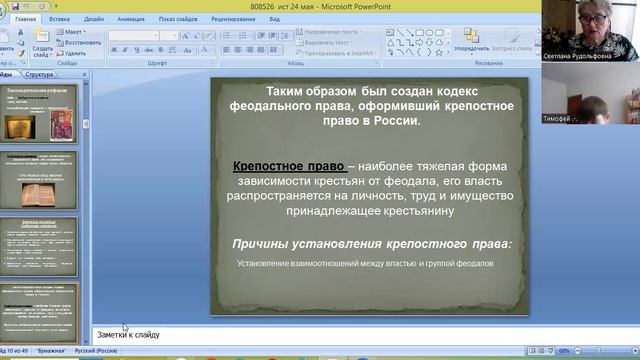Click the slide panel vertical scrollbar handle
Image resolution: width=640 pixels, height=360 pixels.
[x=86, y=124]
